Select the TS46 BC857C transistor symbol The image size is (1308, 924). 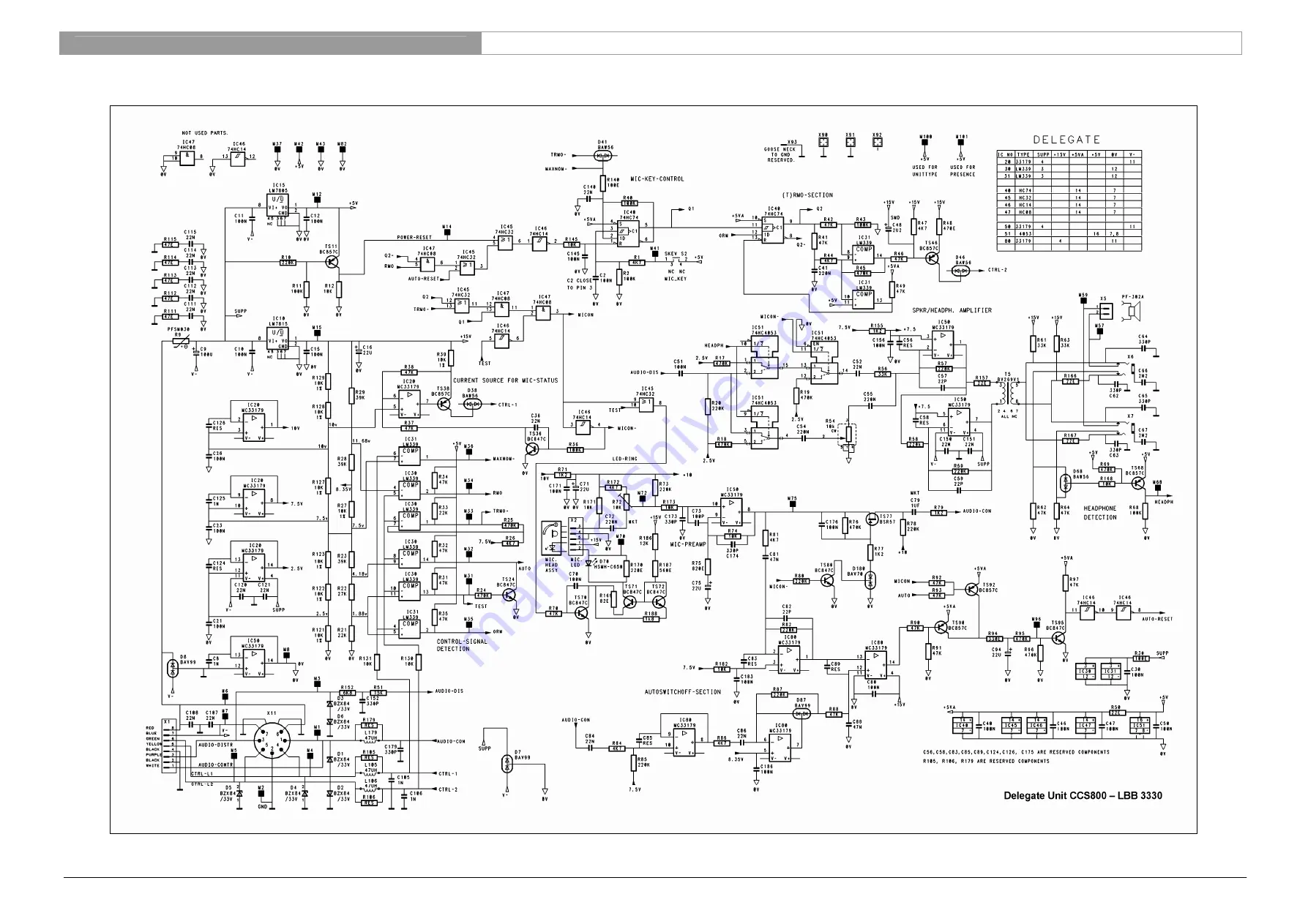pos(931,258)
